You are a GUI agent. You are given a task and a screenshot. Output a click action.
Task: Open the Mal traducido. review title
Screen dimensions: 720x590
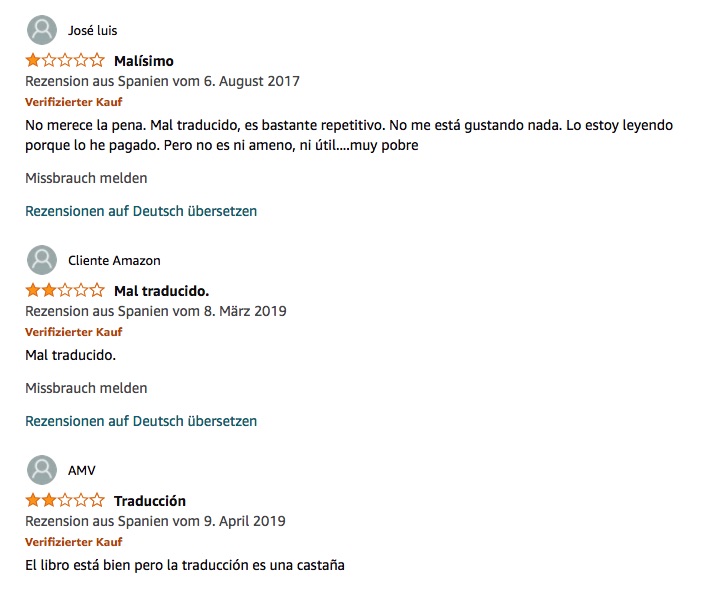click(x=161, y=291)
